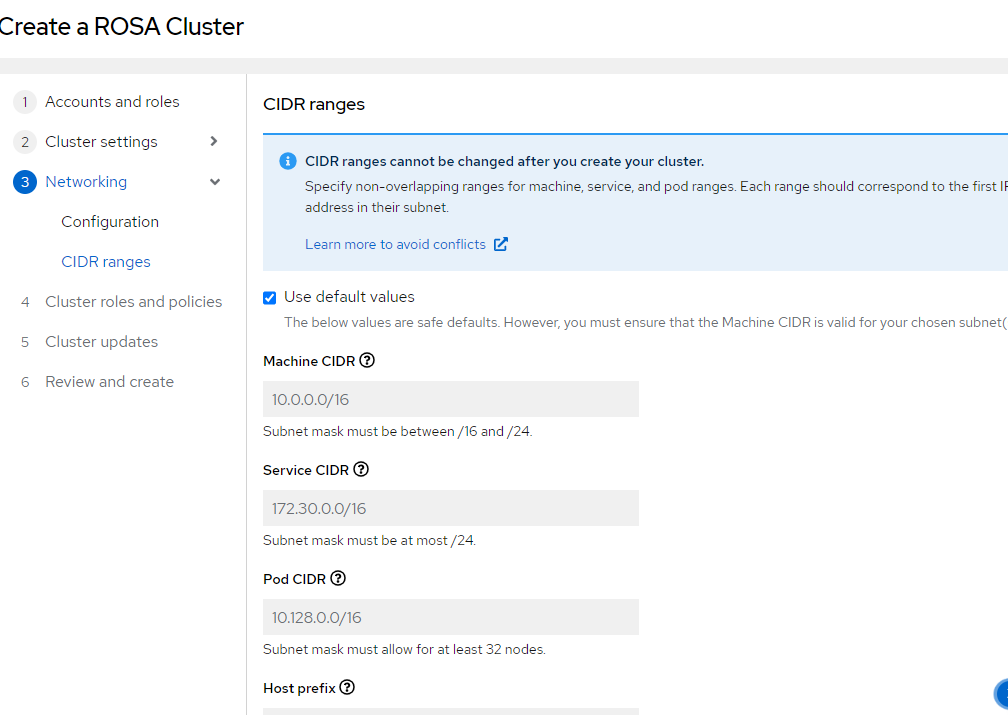
Task: Go to Cluster roles and policies step
Action: coord(134,302)
